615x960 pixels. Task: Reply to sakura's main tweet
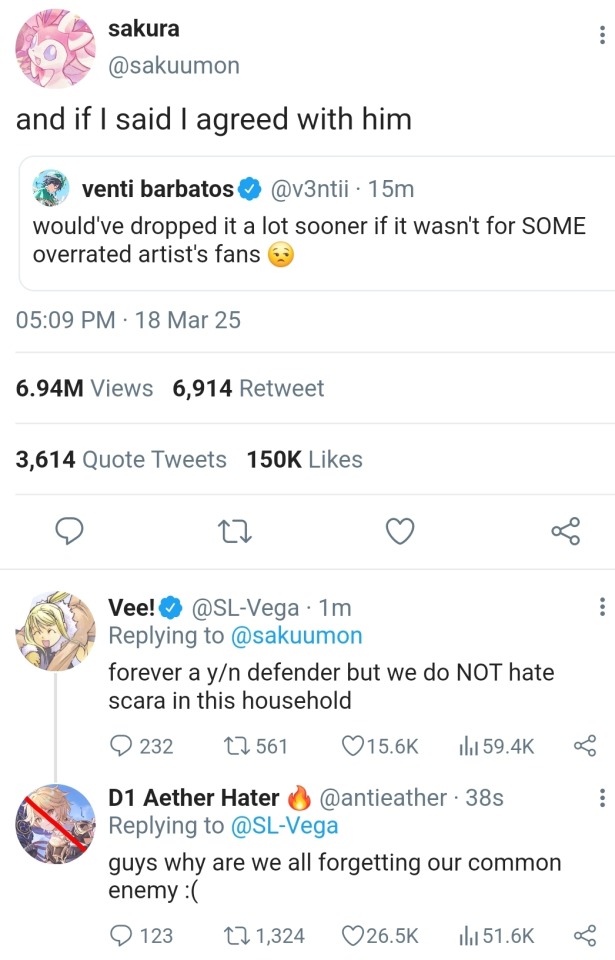click(x=67, y=530)
